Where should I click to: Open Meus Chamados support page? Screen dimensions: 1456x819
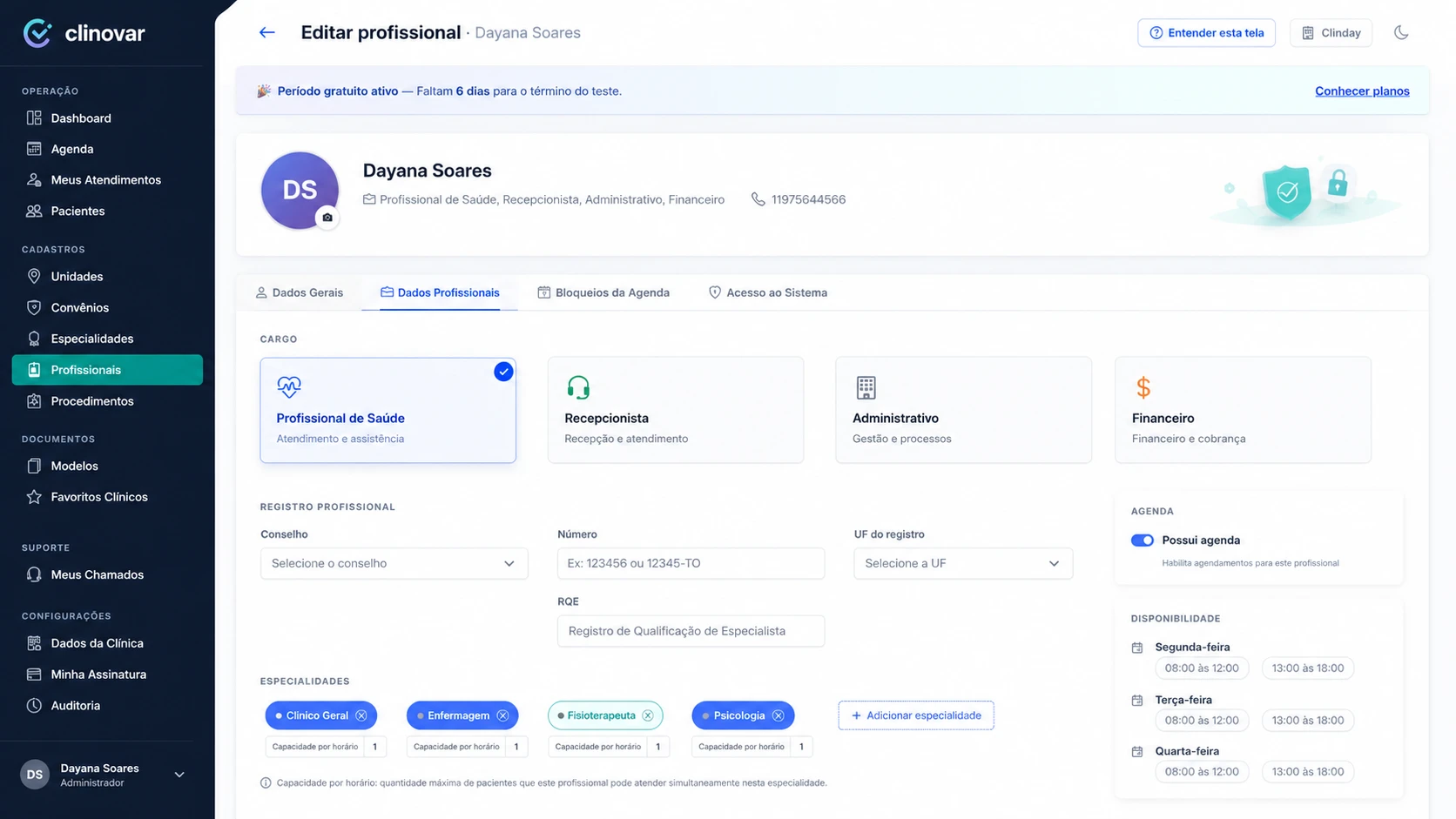107,574
